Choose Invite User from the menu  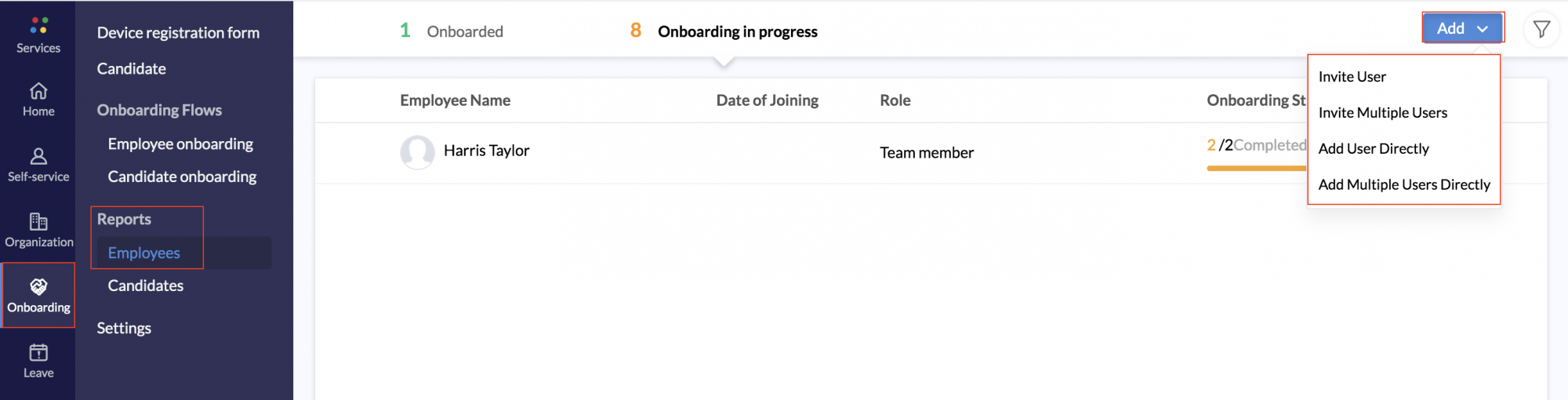1352,77
